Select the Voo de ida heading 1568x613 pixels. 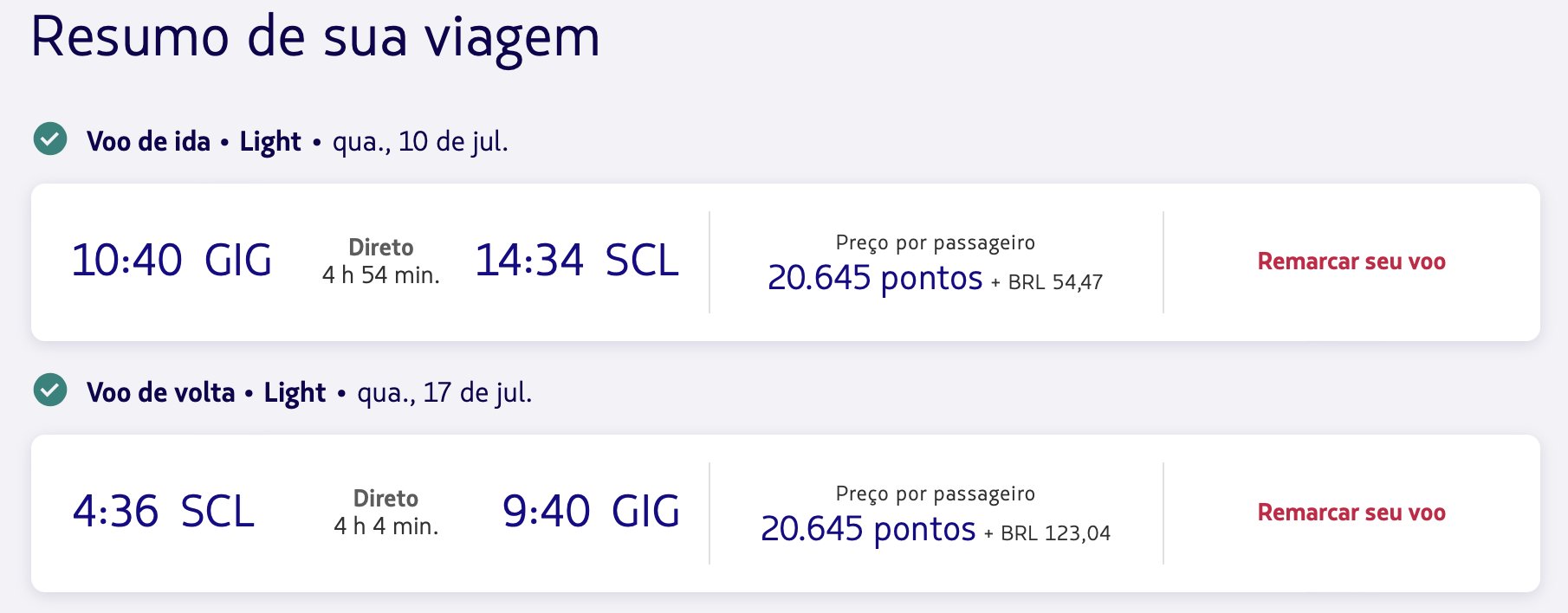pyautogui.click(x=148, y=141)
